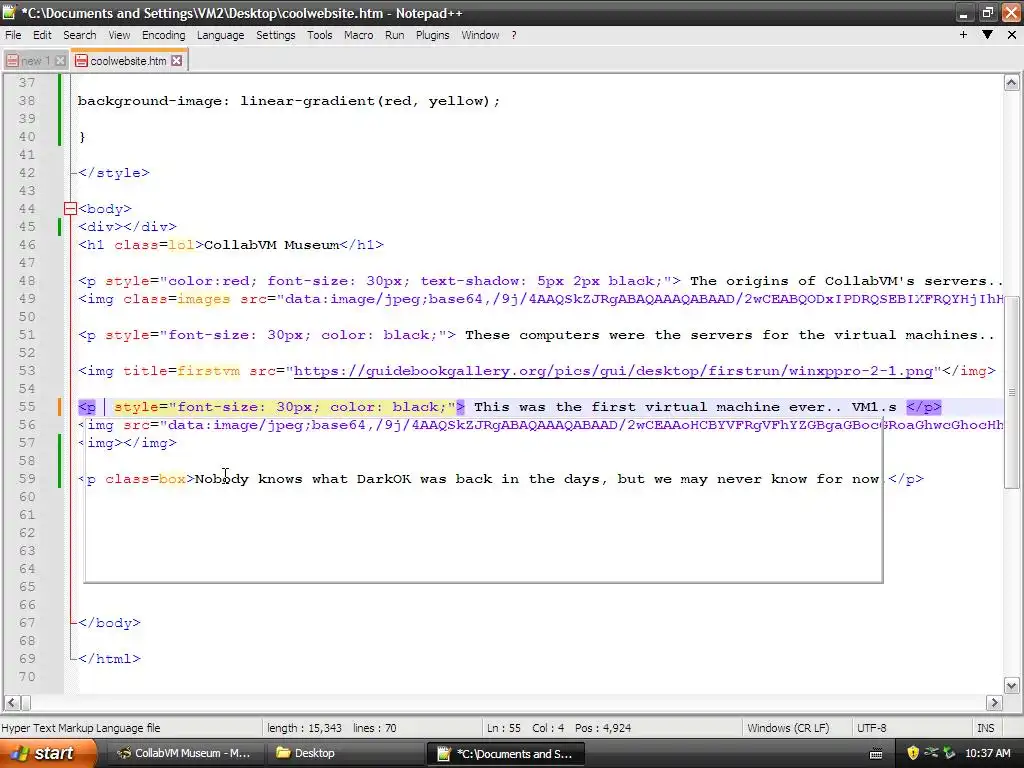The width and height of the screenshot is (1024, 768).
Task: Click the horizontal scrollbar thumb
Action: click(26, 703)
